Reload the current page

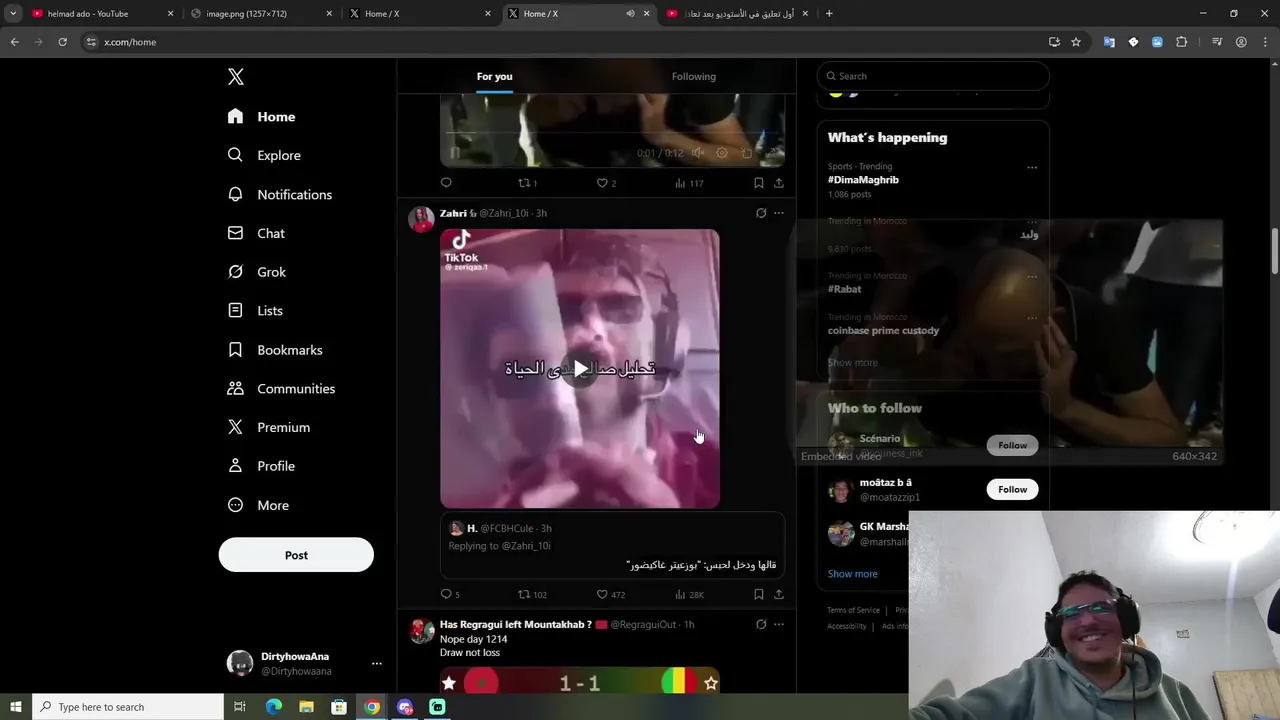click(62, 42)
